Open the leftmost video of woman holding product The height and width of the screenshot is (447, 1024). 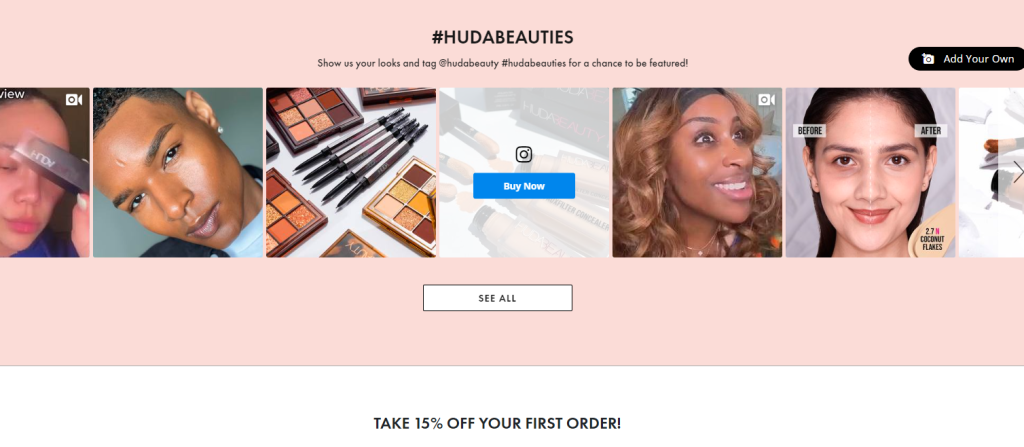tap(44, 173)
